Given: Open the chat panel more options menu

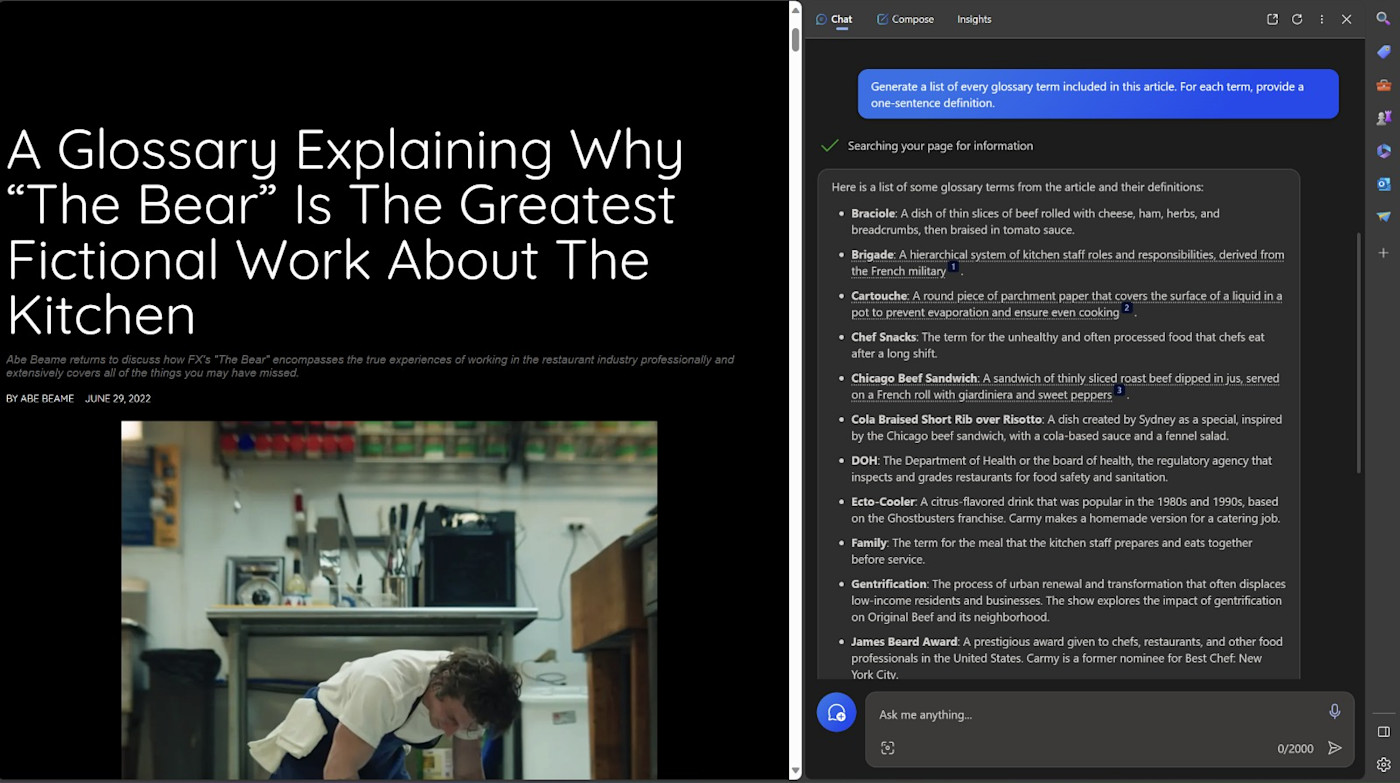Looking at the screenshot, I should 1322,19.
